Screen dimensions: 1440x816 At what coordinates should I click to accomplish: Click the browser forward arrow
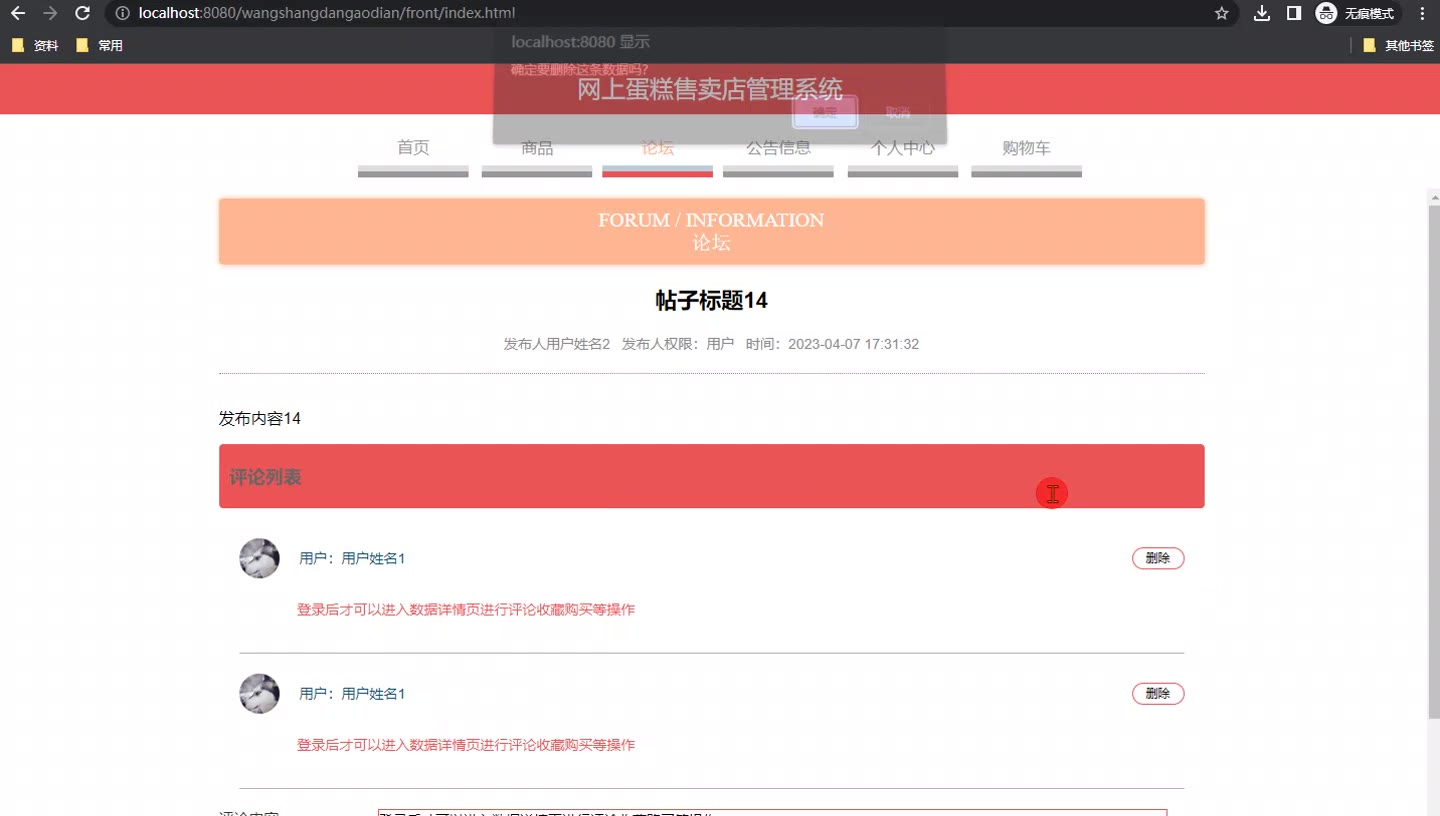tap(50, 14)
